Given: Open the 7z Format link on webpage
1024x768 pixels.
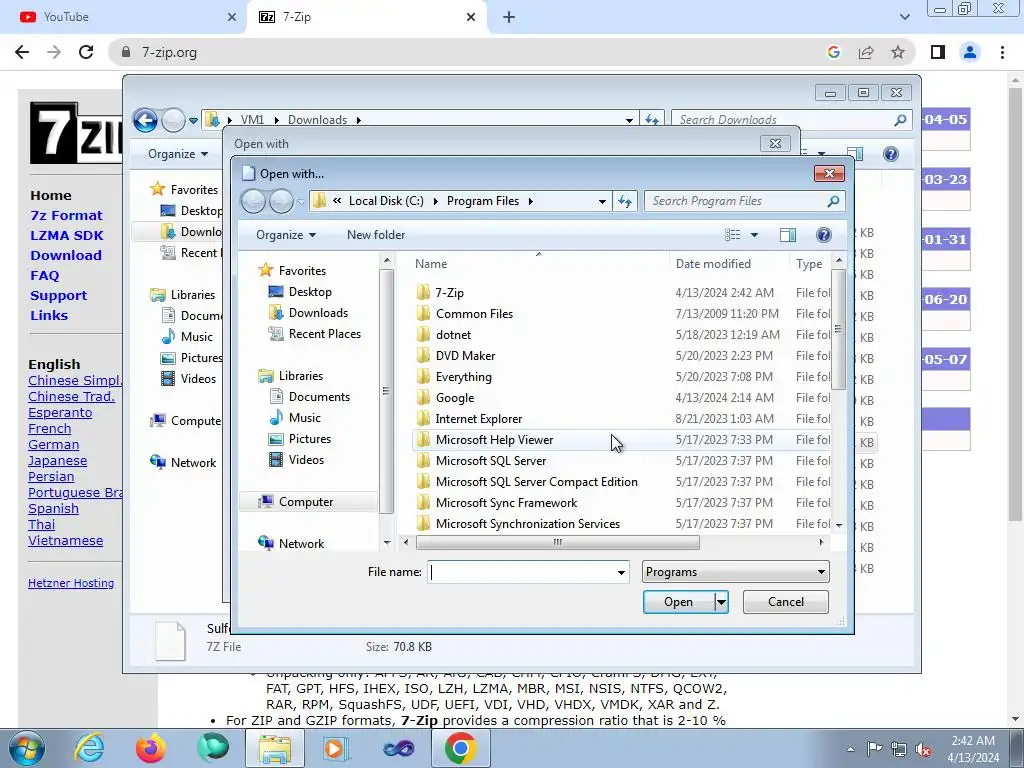Looking at the screenshot, I should (66, 216).
